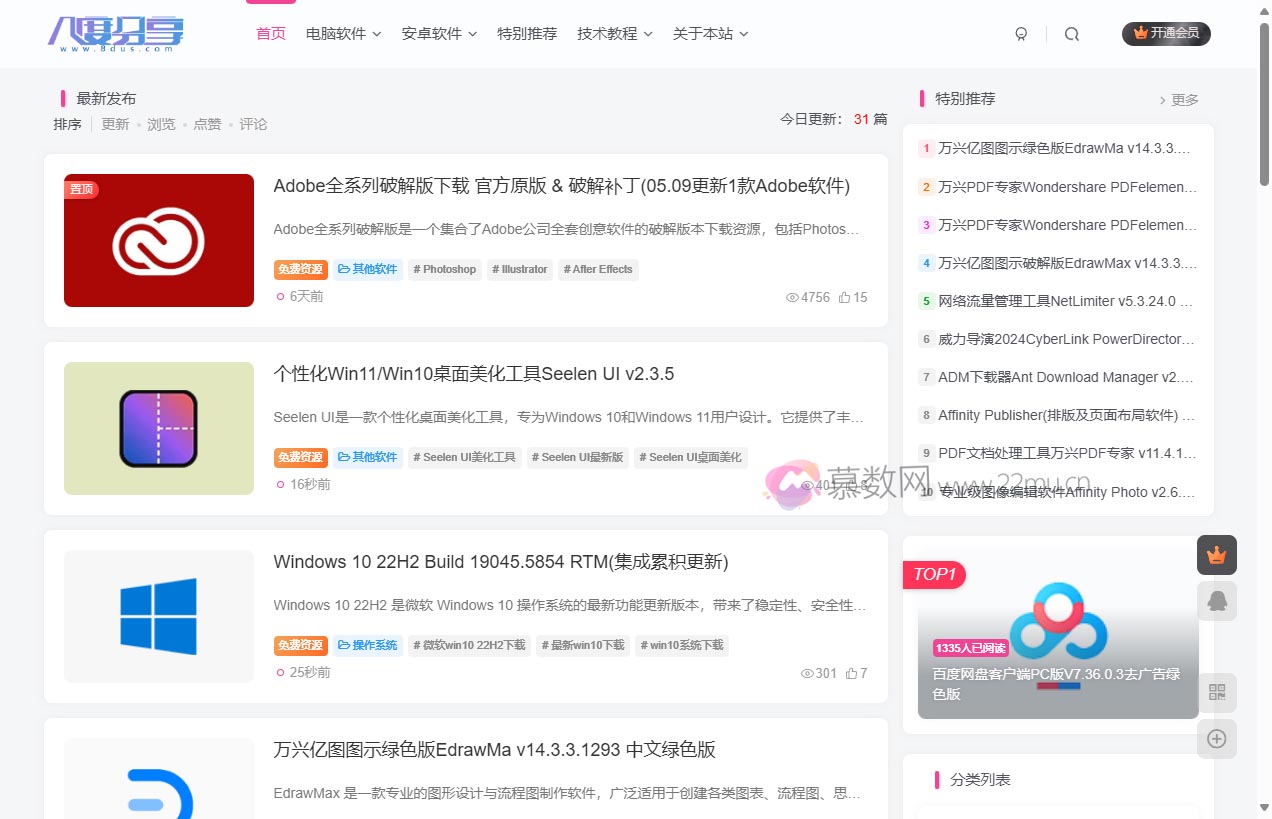Click the circled plus icon at bottom right

coord(1216,739)
